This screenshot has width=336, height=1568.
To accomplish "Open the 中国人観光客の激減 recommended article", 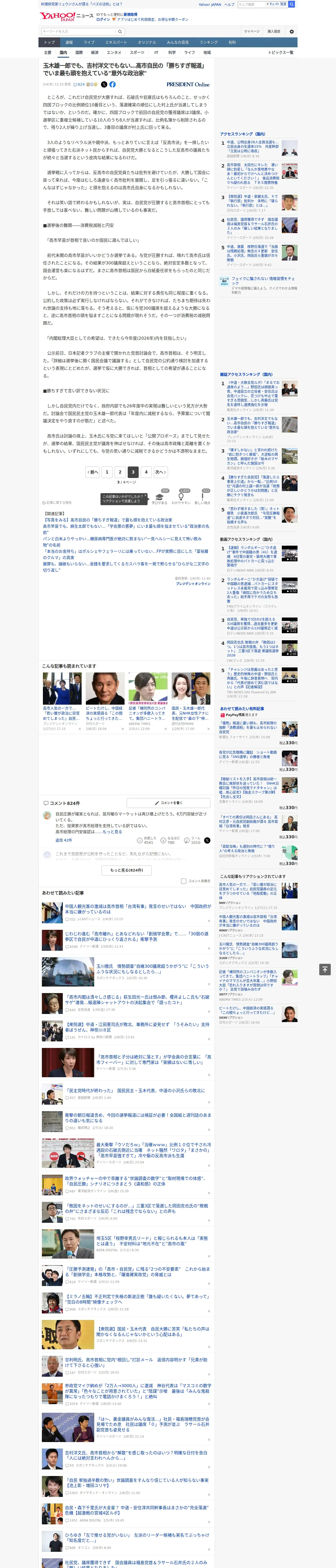I will (138, 909).
